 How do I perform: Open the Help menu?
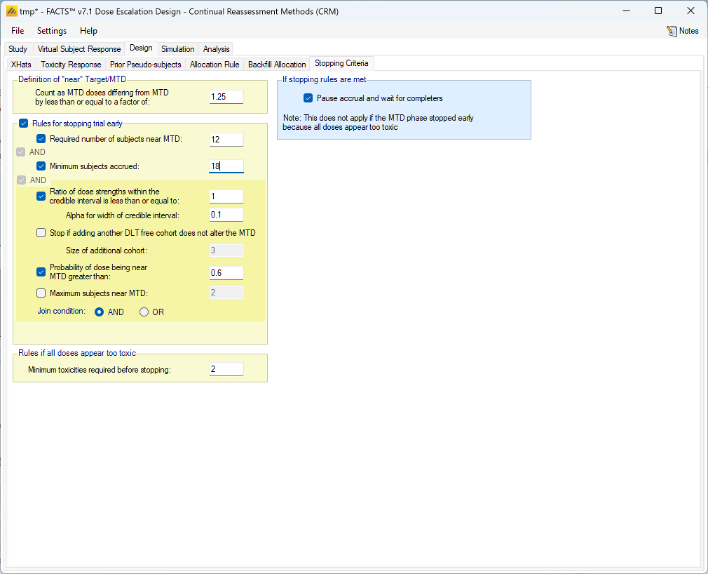[x=89, y=31]
